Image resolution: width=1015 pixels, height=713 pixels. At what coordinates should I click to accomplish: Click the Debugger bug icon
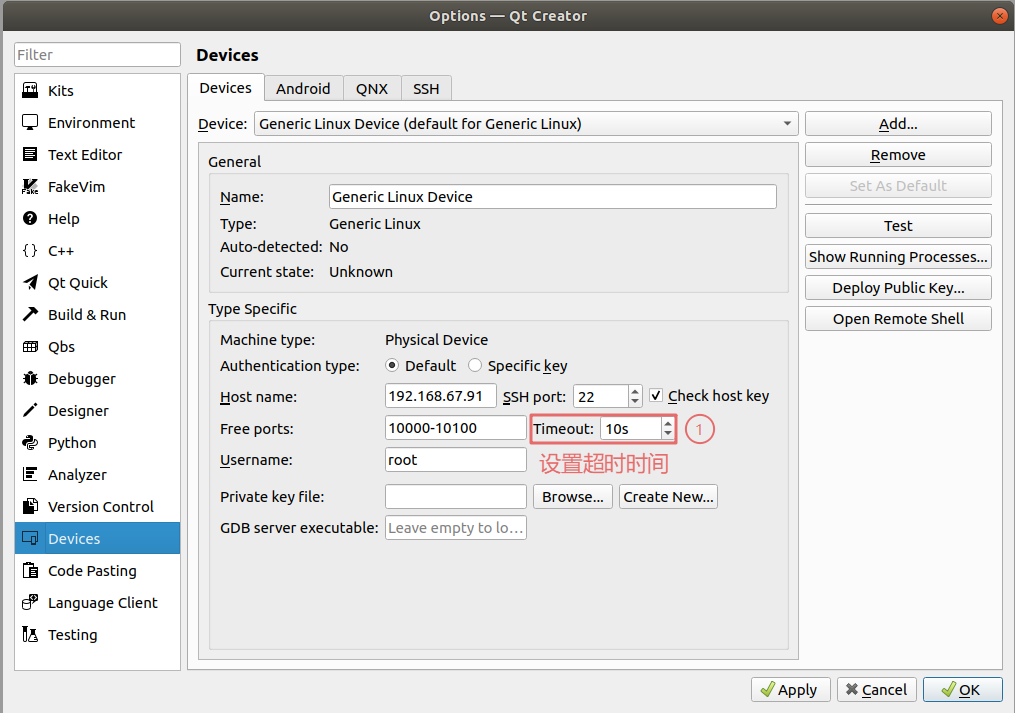(x=30, y=379)
